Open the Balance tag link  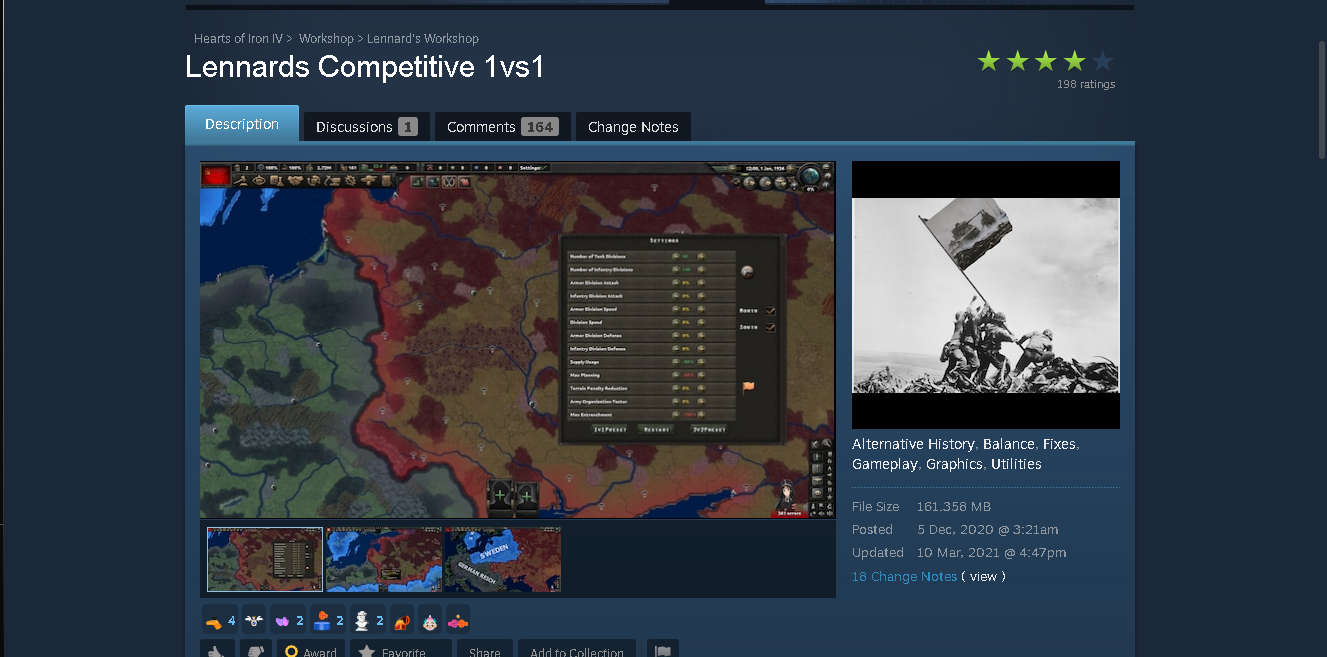tap(1008, 444)
